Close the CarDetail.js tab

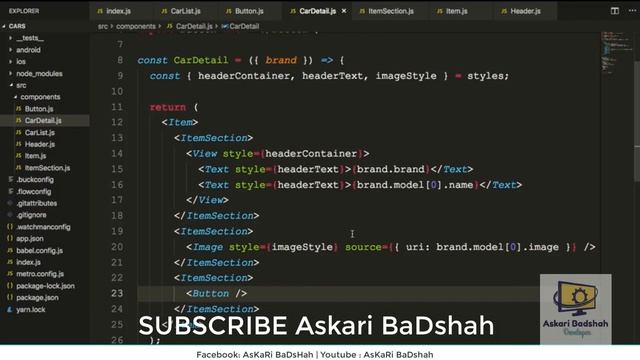tap(344, 11)
